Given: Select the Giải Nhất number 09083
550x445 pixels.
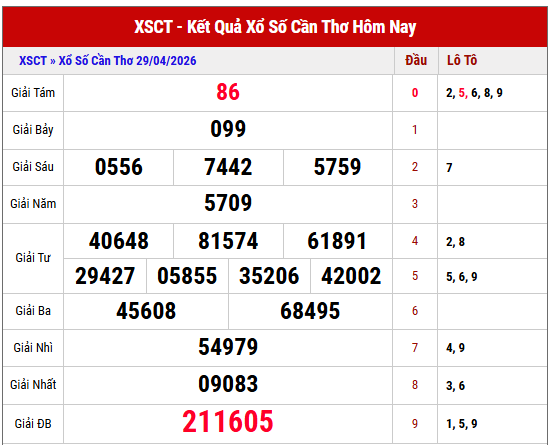Looking at the screenshot, I should (x=228, y=384).
